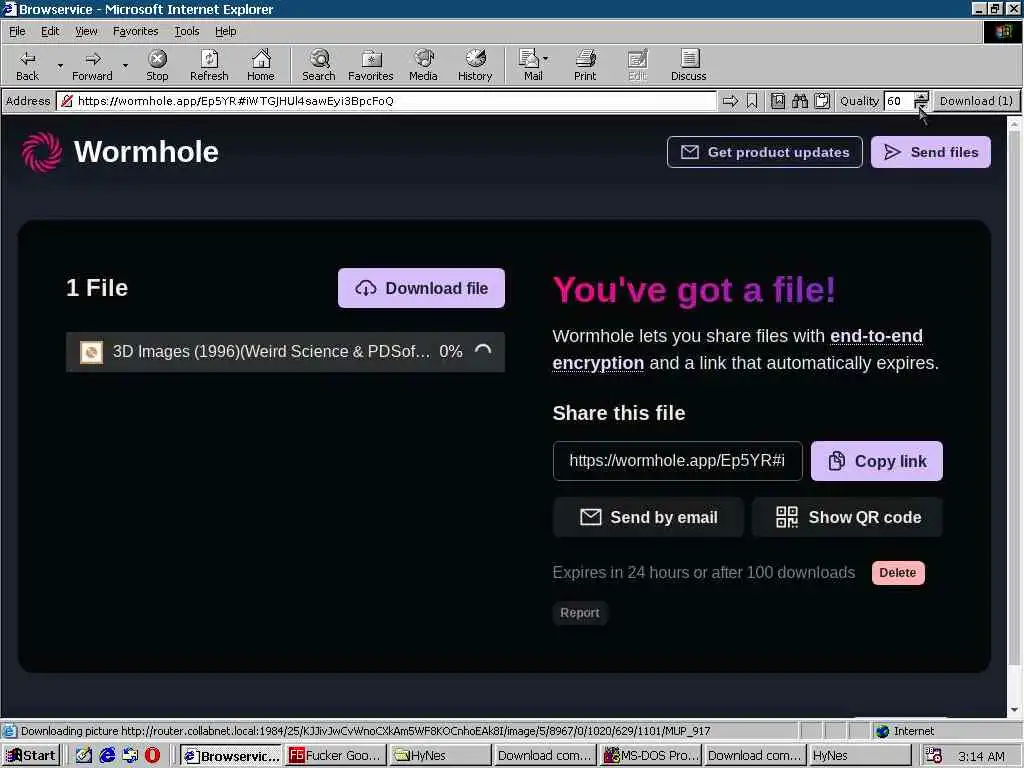
Task: Show the History pane from the toolbar
Action: (x=475, y=65)
